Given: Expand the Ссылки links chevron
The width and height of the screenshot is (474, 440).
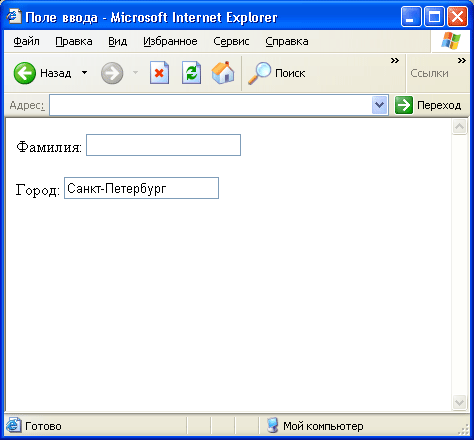Looking at the screenshot, I should [462, 61].
